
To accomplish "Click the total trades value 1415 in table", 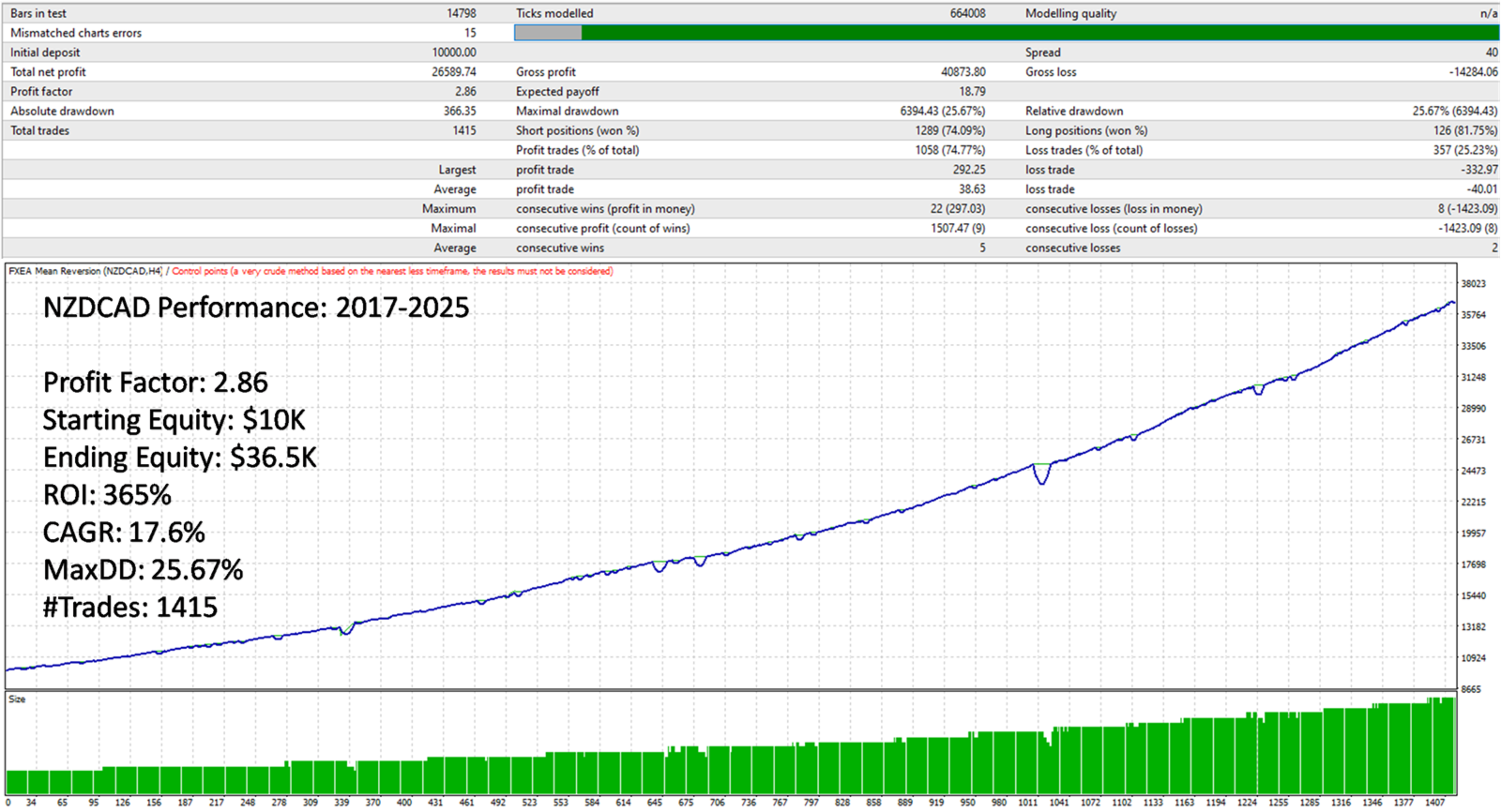I will coord(464,131).
